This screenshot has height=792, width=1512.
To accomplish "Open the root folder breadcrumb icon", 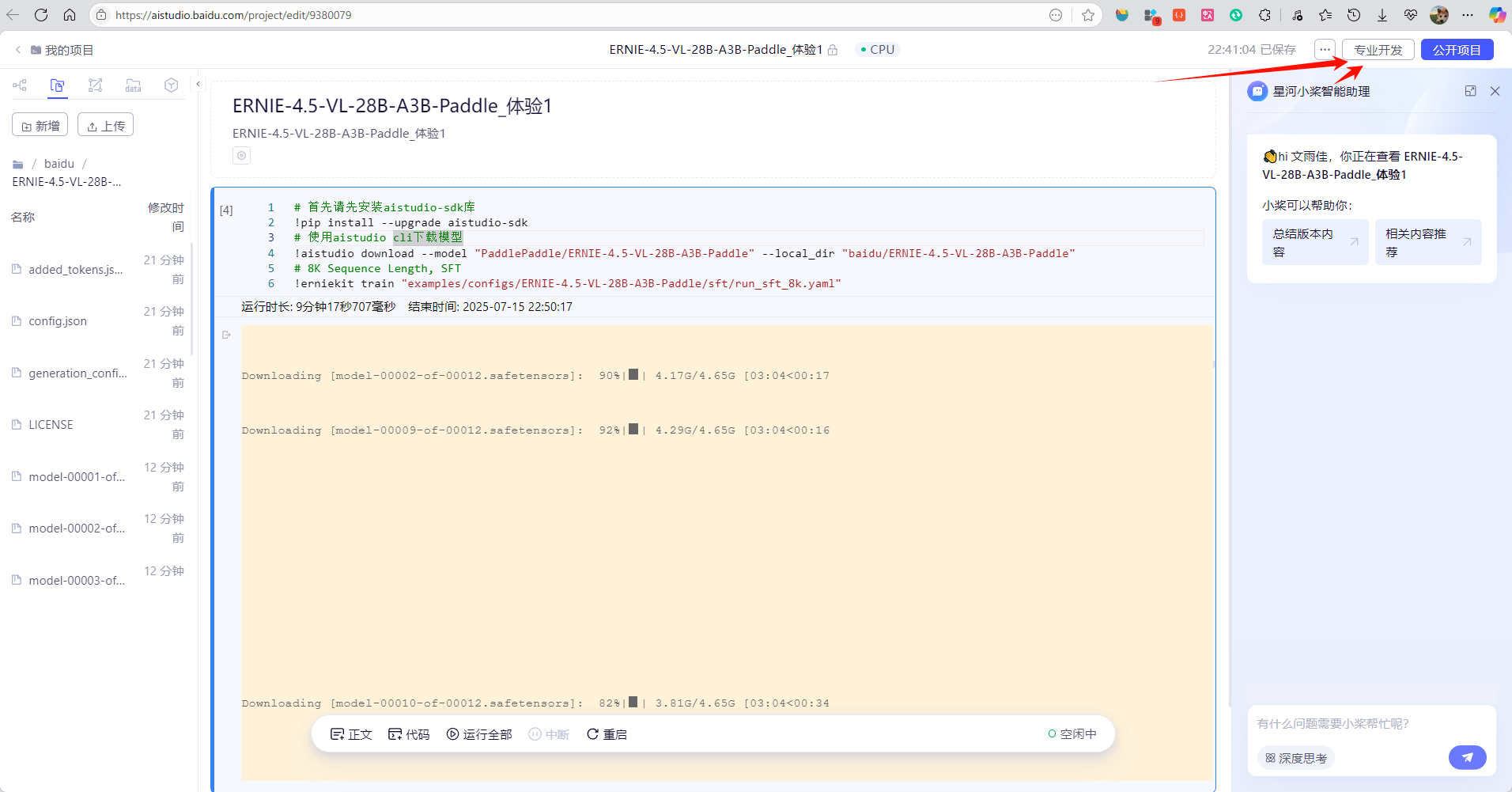I will (18, 165).
